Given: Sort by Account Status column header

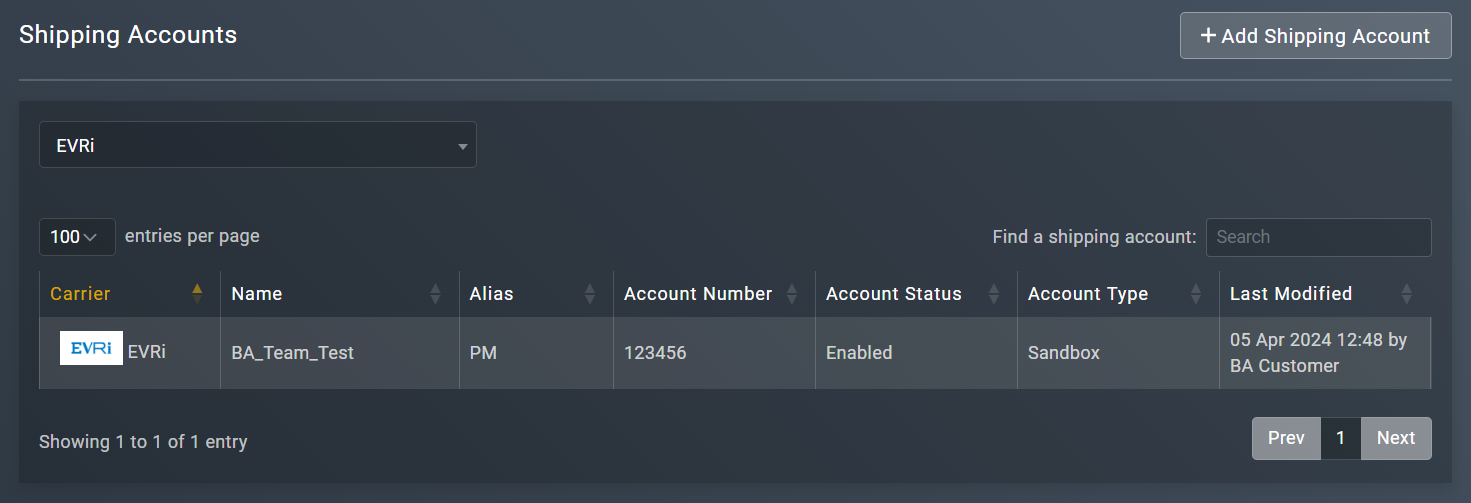Looking at the screenshot, I should pos(916,294).
